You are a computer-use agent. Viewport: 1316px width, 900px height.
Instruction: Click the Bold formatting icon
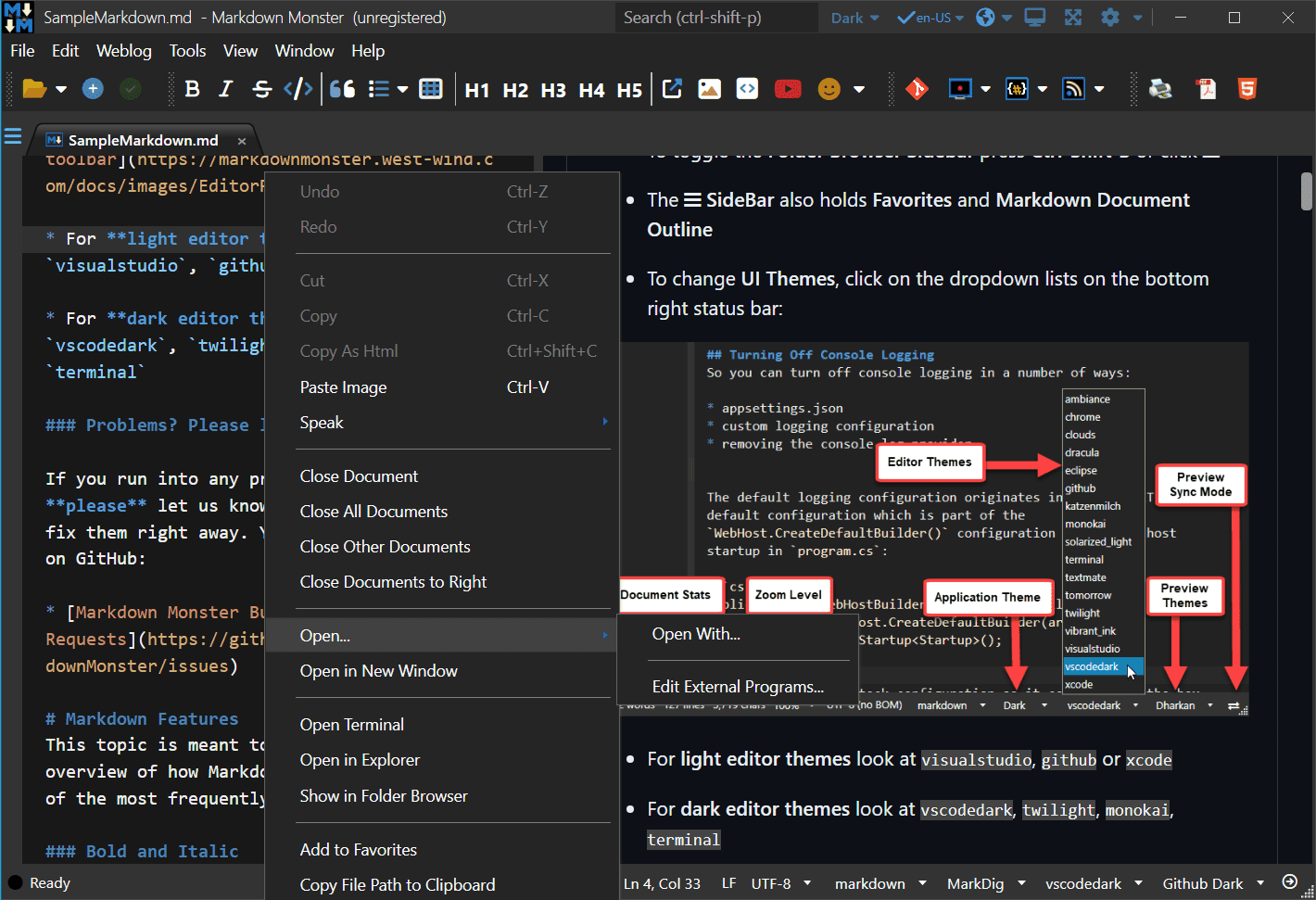tap(193, 89)
